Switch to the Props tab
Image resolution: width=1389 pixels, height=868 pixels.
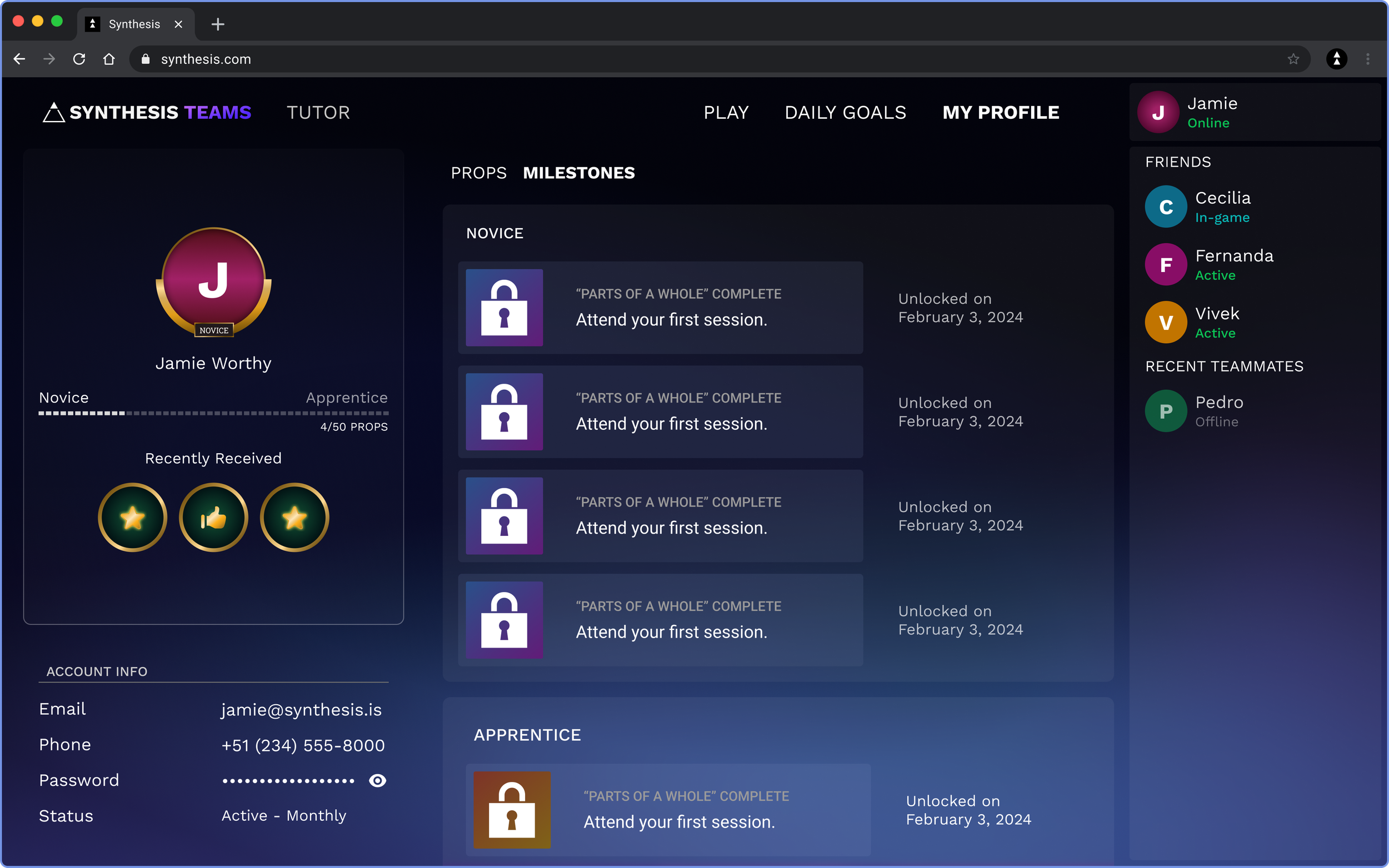(x=479, y=173)
